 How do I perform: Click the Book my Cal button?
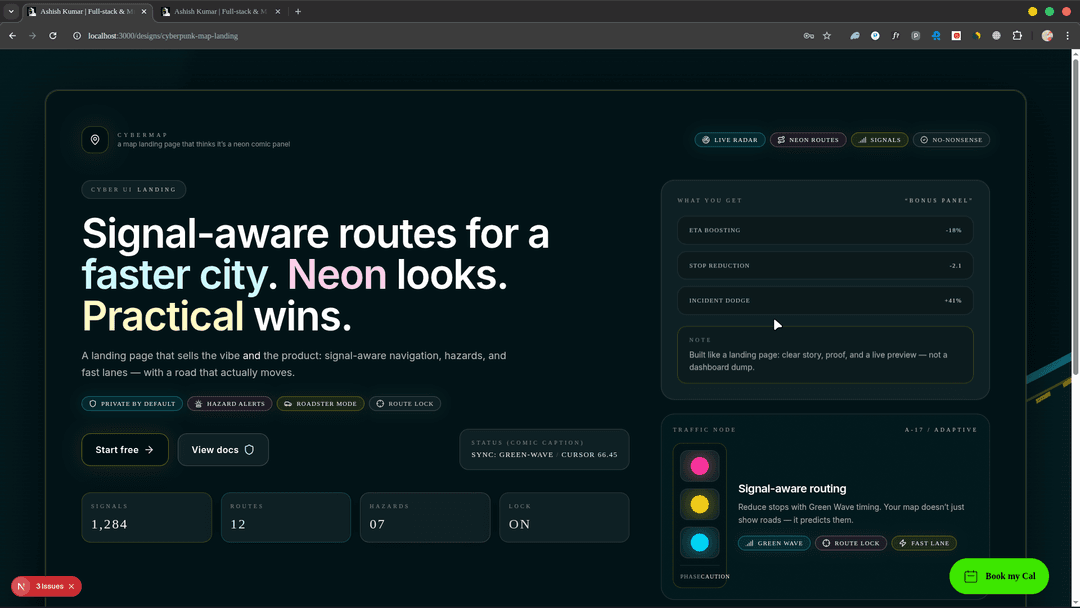click(998, 576)
